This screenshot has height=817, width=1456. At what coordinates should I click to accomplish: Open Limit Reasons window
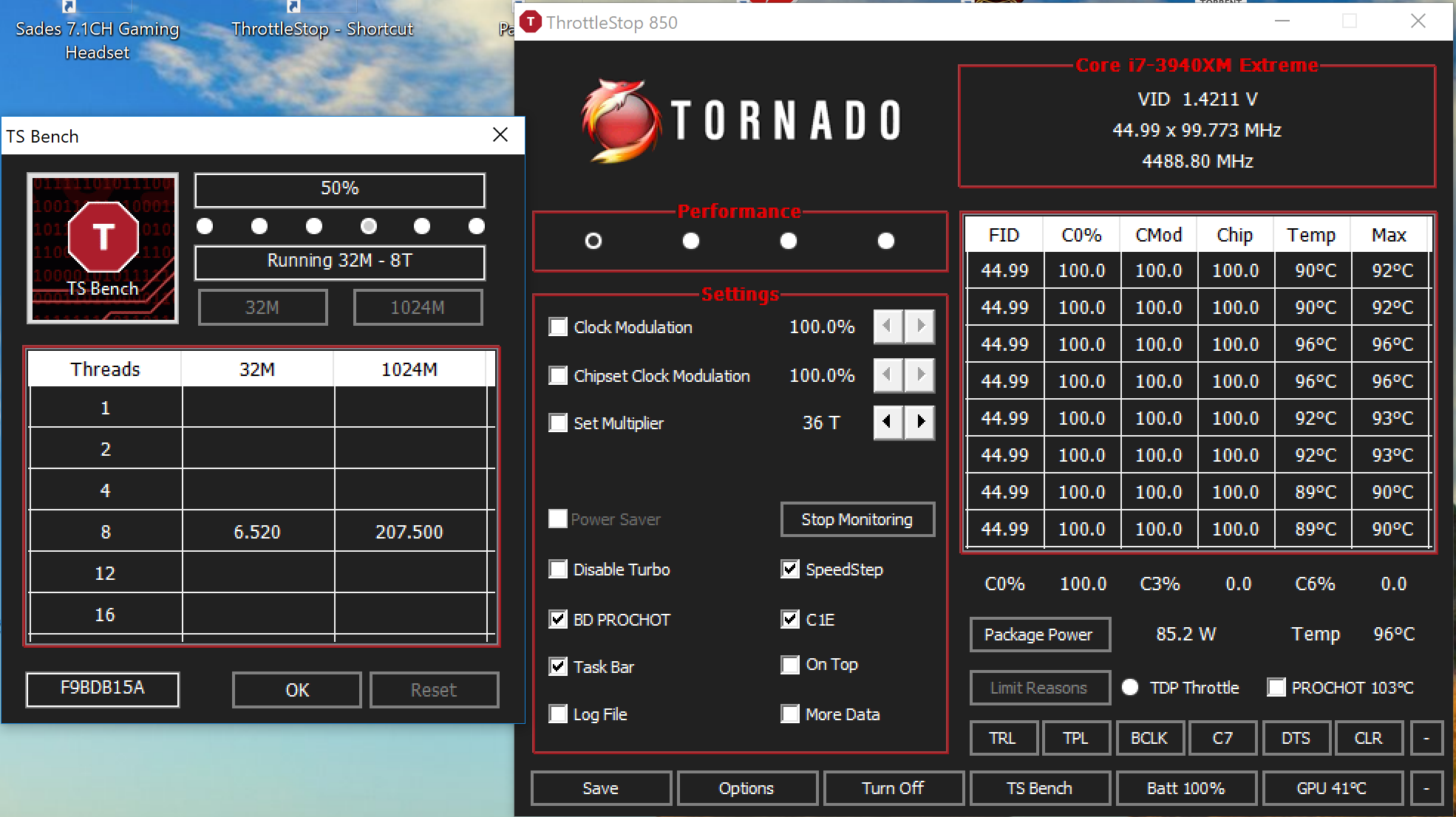pyautogui.click(x=1039, y=688)
